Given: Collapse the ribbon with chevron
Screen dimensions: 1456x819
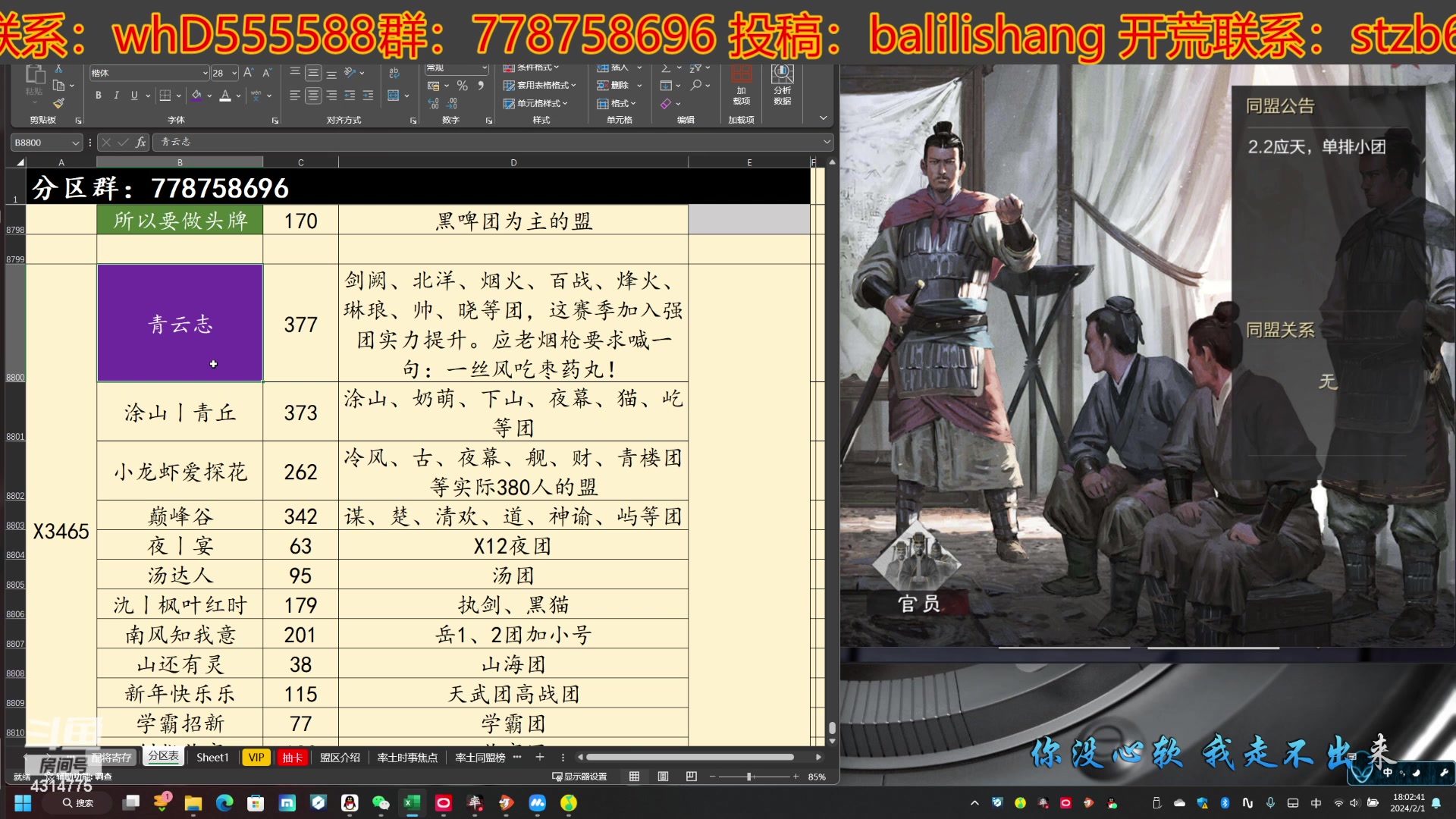Looking at the screenshot, I should point(824,118).
